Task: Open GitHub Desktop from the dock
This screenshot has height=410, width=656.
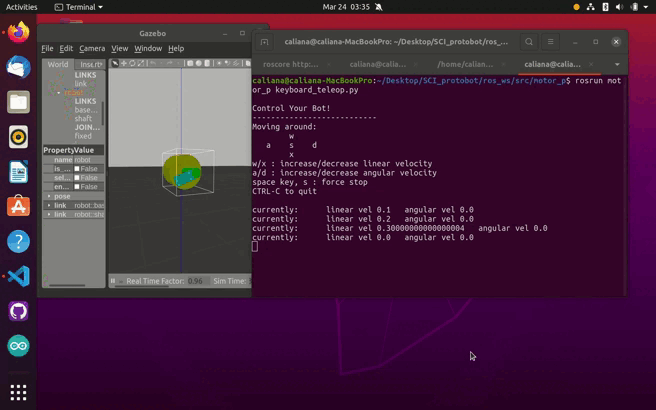Action: click(x=18, y=311)
